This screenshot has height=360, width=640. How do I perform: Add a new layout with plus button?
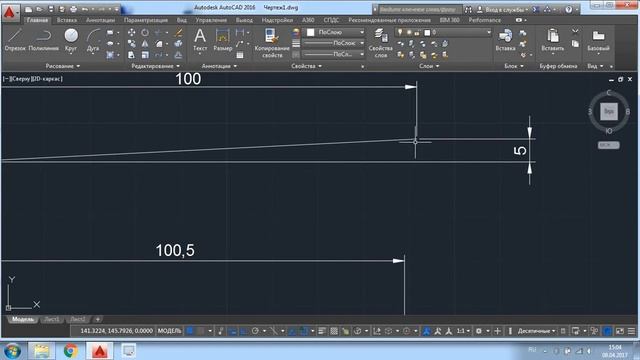98,319
